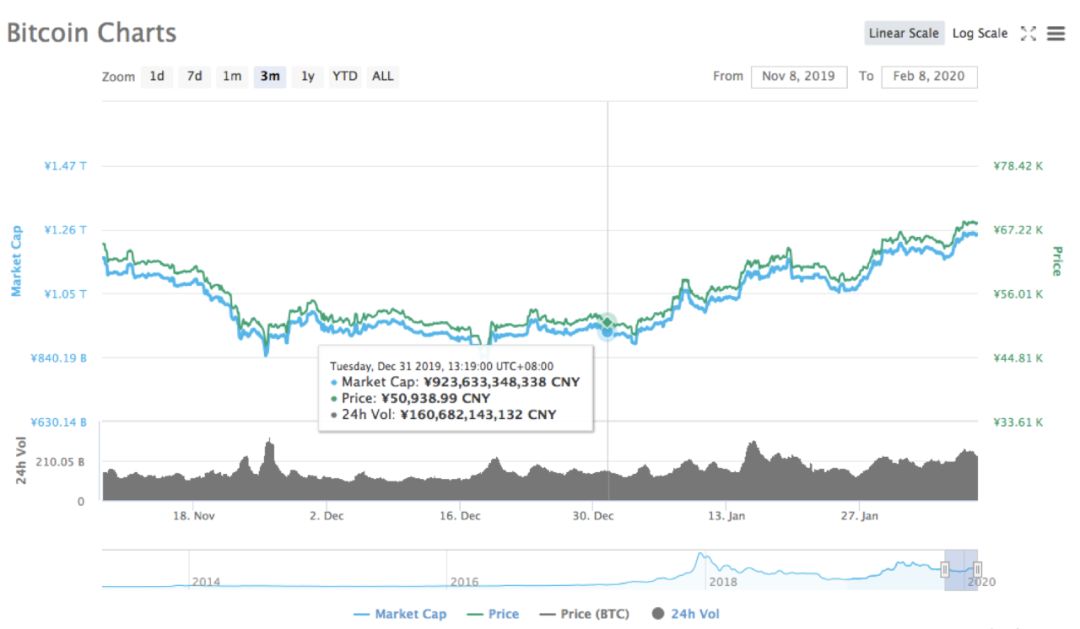1080x629 pixels.
Task: Toggle Price series in legend
Action: [493, 614]
